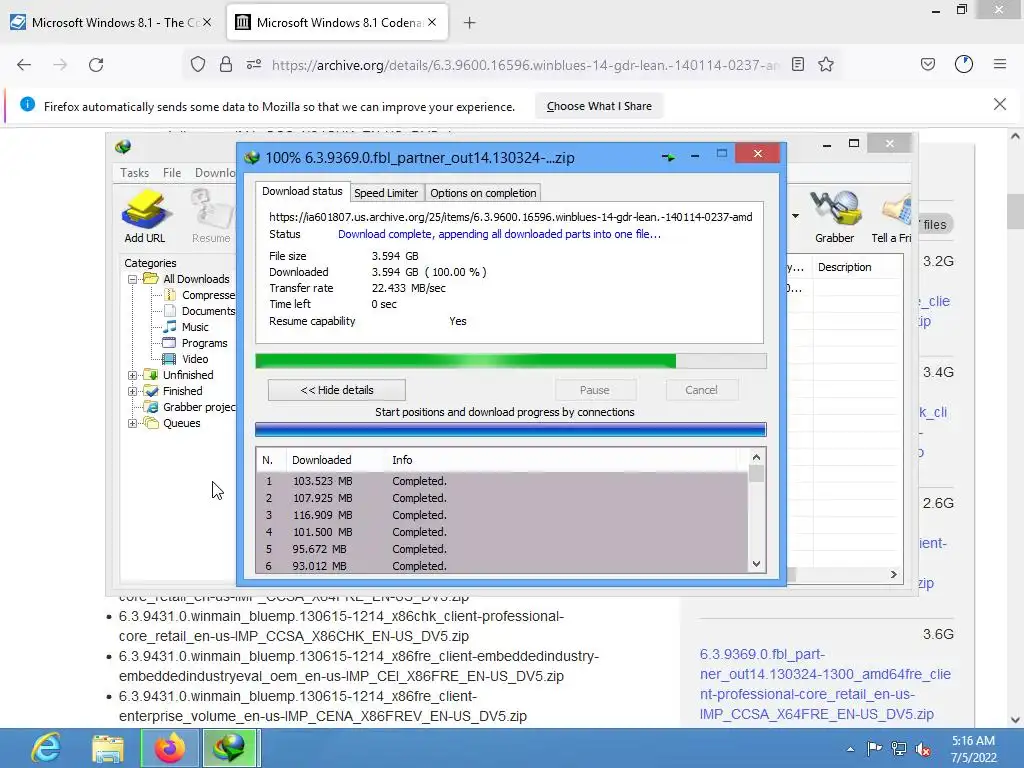Select the Music category

[186, 327]
